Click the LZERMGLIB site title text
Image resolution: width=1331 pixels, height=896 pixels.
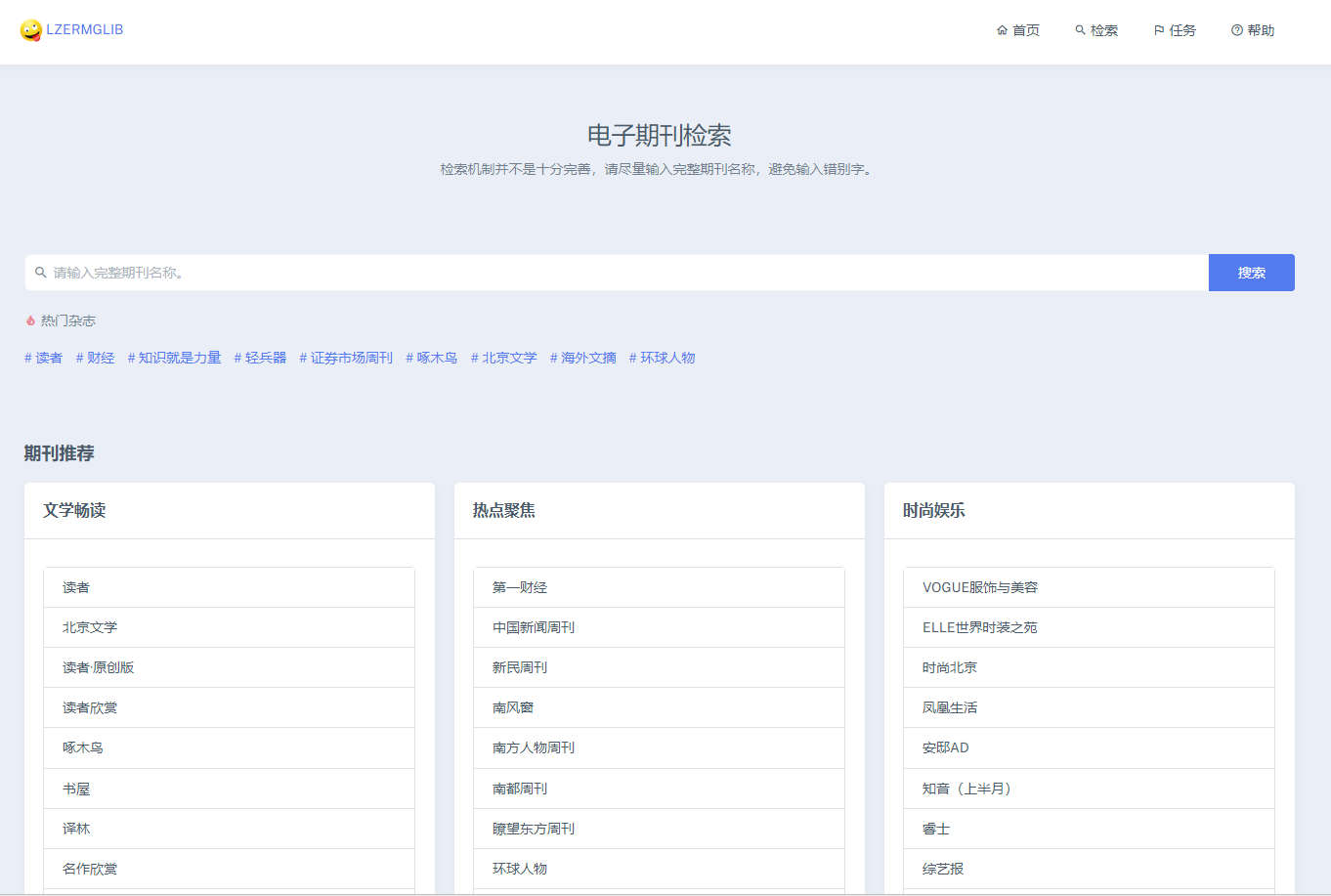coord(85,29)
